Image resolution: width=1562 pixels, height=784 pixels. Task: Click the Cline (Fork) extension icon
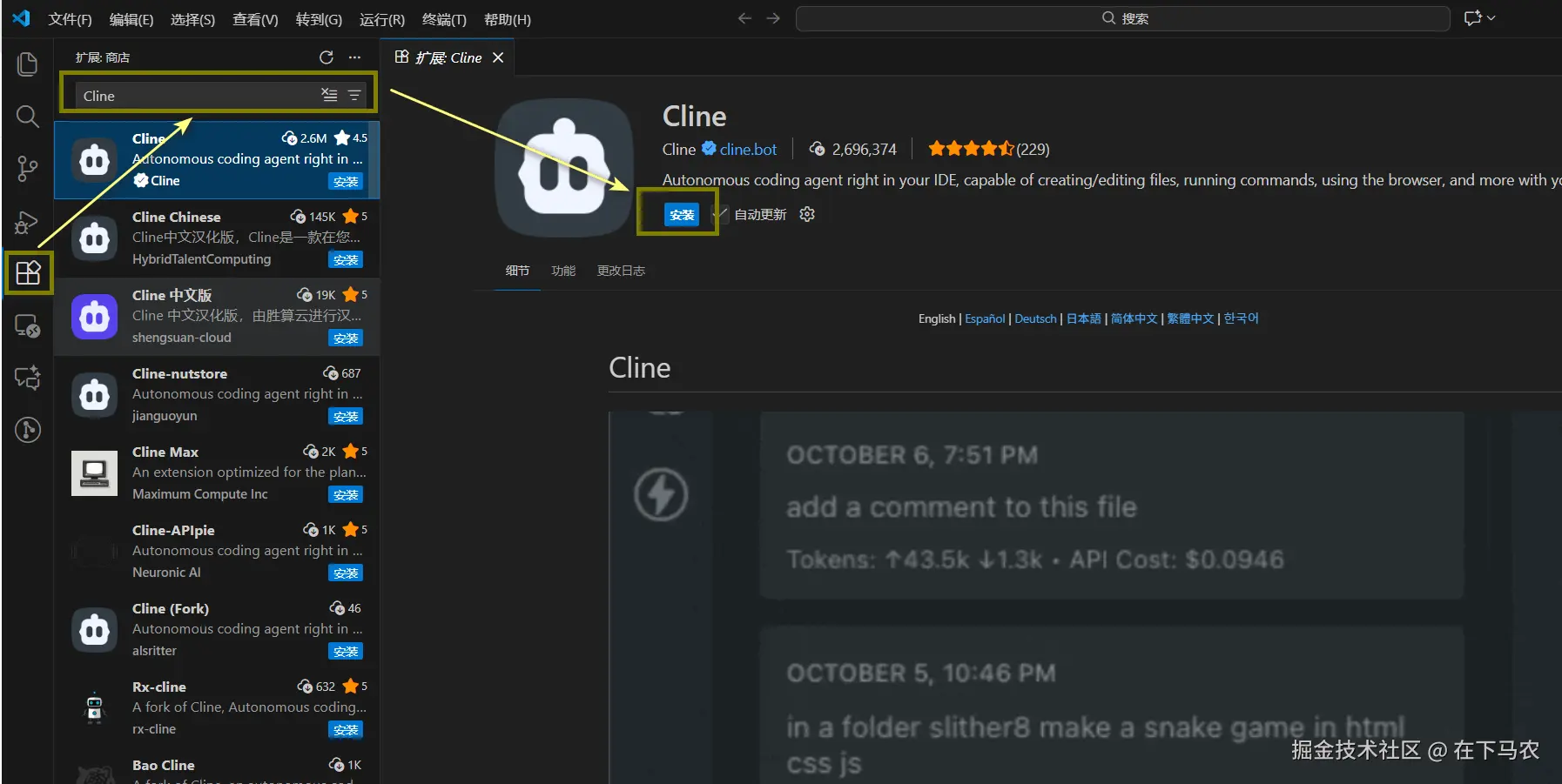[94, 630]
